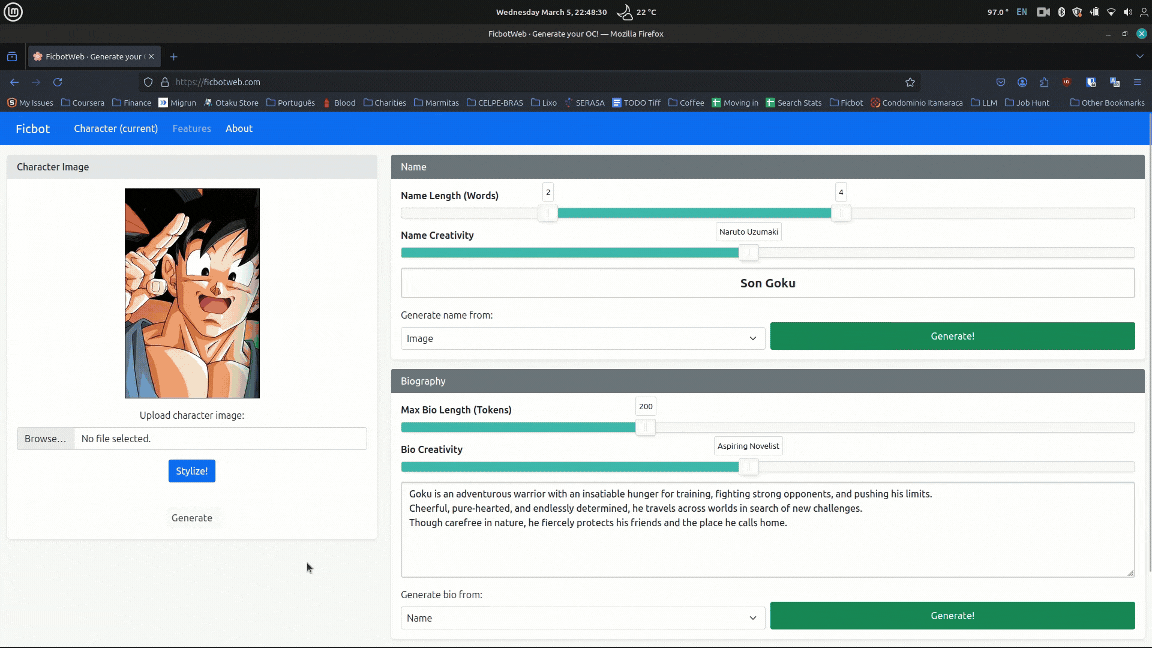The image size is (1152, 648).
Task: Click the Goku character image thumbnail
Action: pos(192,293)
